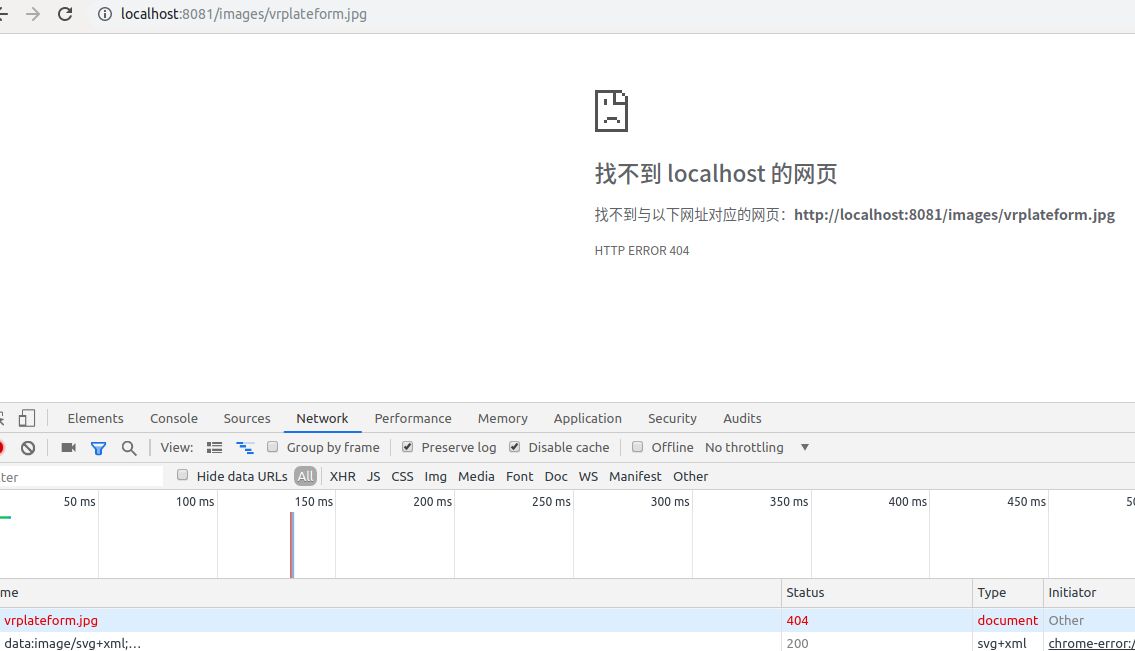Show overview waterfall in network panel
1135x651 pixels.
click(244, 447)
